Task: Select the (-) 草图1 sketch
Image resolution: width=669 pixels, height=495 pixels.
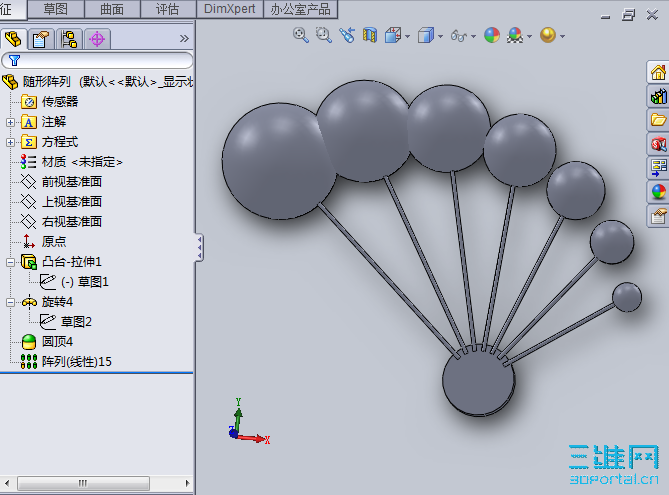Action: 85,282
